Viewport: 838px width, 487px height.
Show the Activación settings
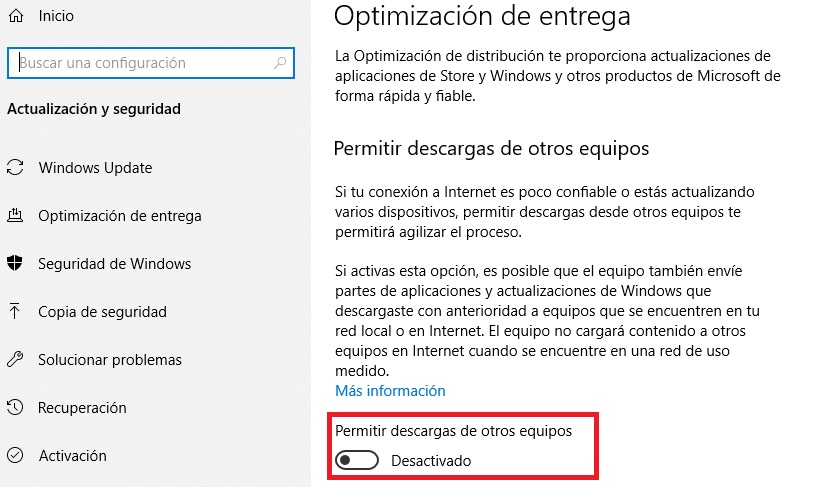pyautogui.click(x=72, y=456)
